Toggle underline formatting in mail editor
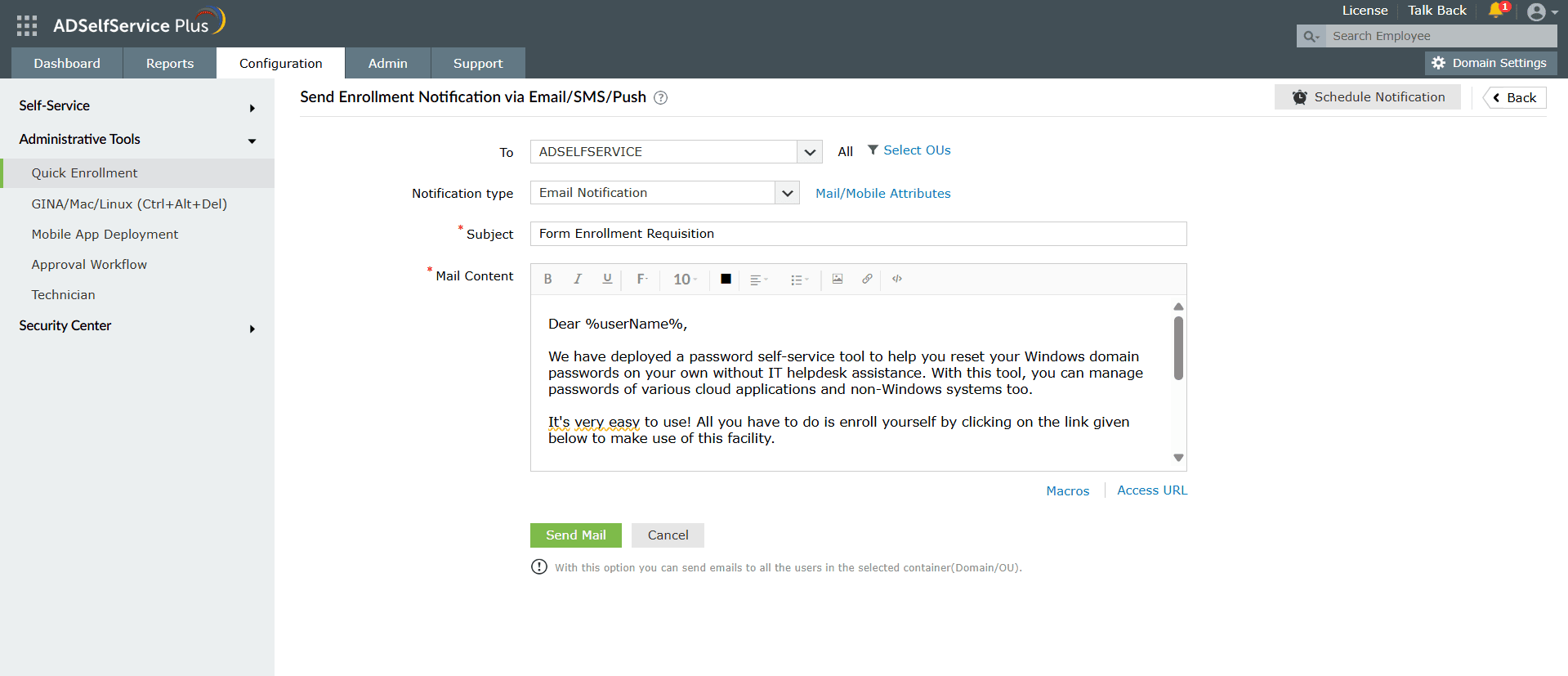This screenshot has height=676, width=1568. pos(607,280)
